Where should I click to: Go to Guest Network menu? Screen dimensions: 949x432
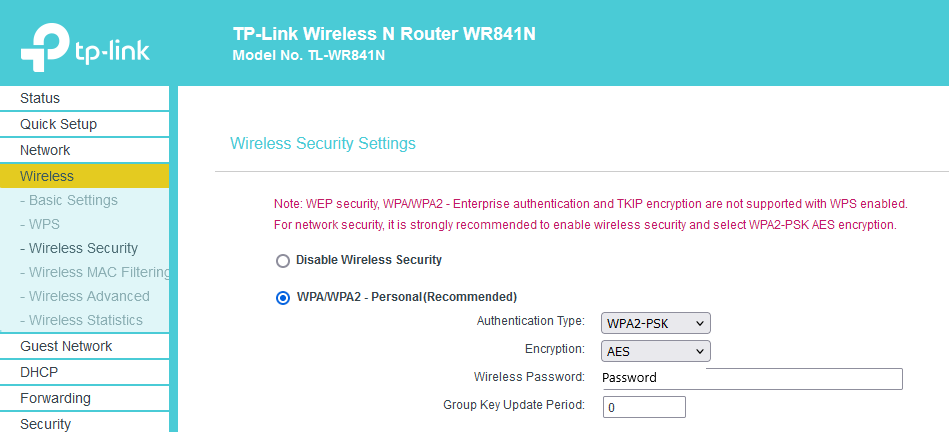84,346
